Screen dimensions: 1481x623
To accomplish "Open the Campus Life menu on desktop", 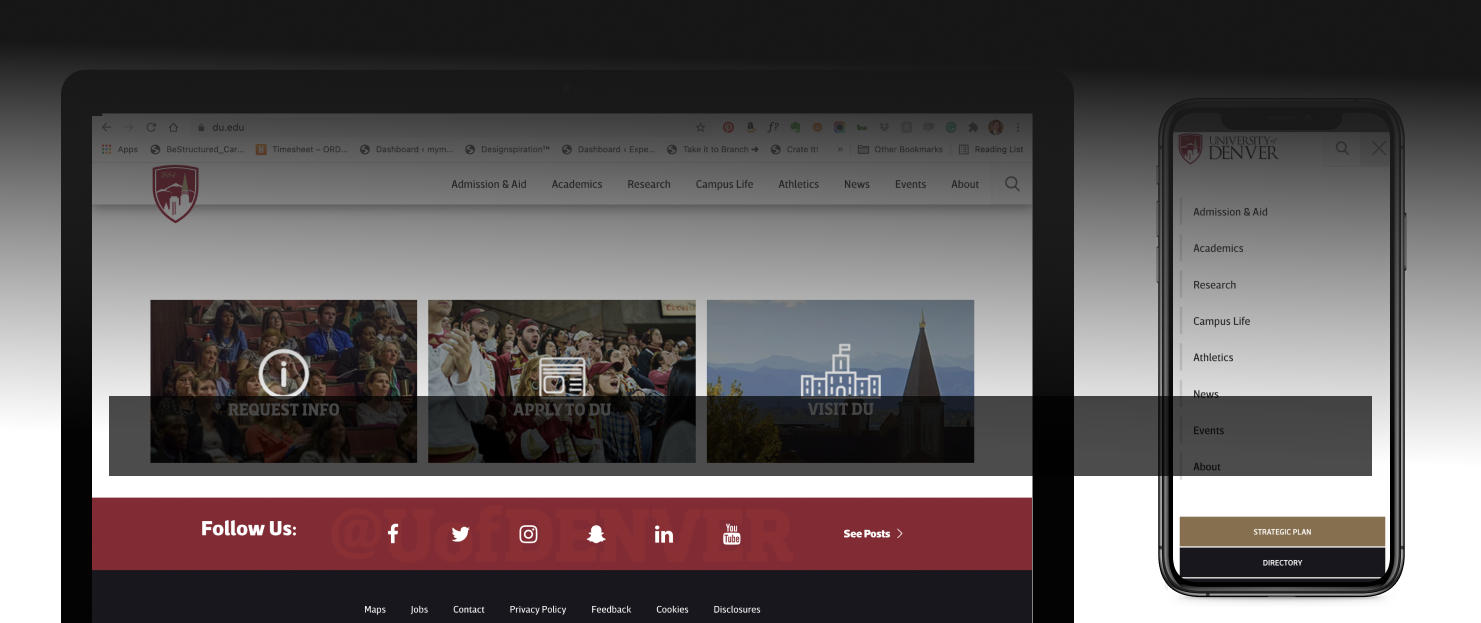I will pyautogui.click(x=724, y=184).
